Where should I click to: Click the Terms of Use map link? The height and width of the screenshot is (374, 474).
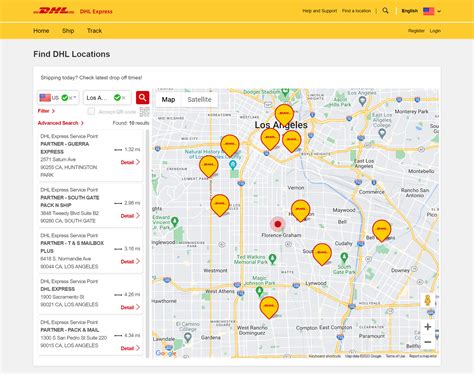pos(395,356)
